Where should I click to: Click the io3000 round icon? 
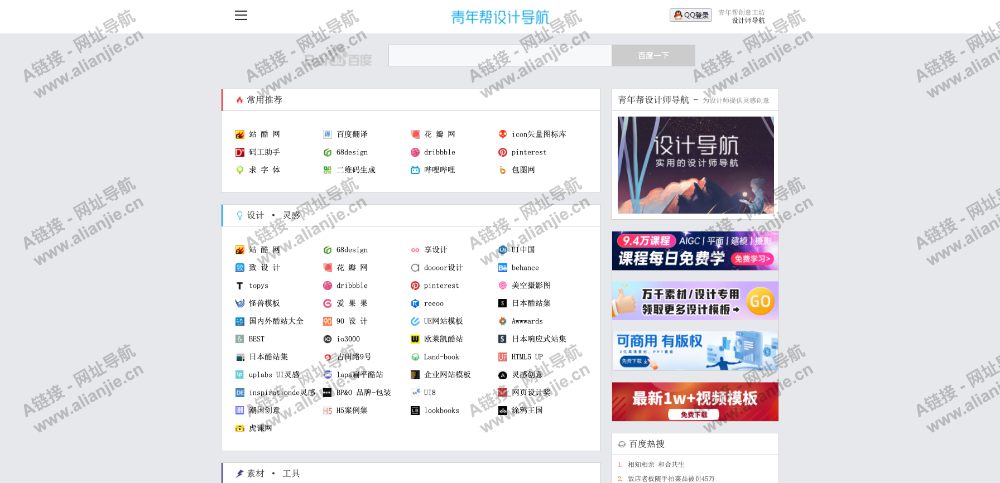tap(327, 339)
